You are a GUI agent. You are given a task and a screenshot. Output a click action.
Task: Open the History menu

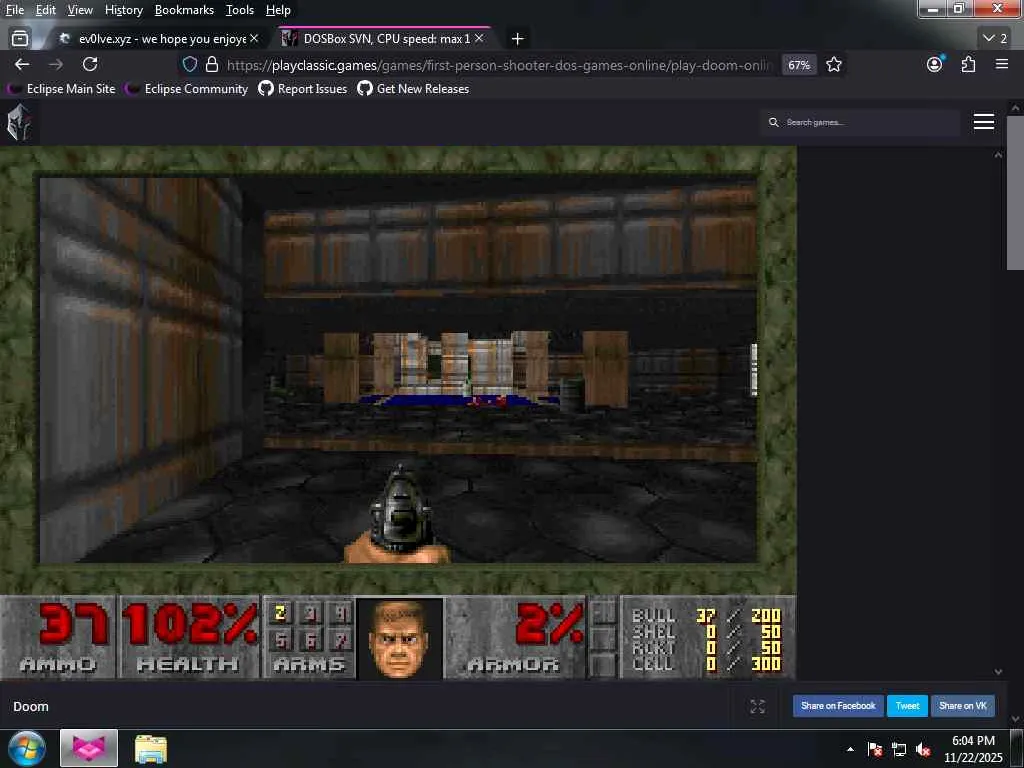(x=123, y=10)
